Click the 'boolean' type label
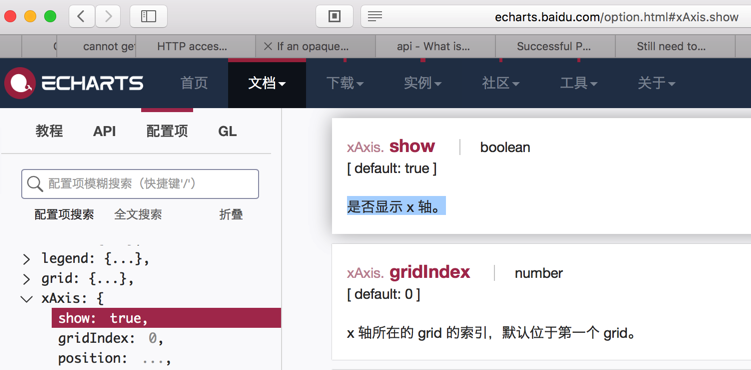This screenshot has width=751, height=370. point(505,147)
